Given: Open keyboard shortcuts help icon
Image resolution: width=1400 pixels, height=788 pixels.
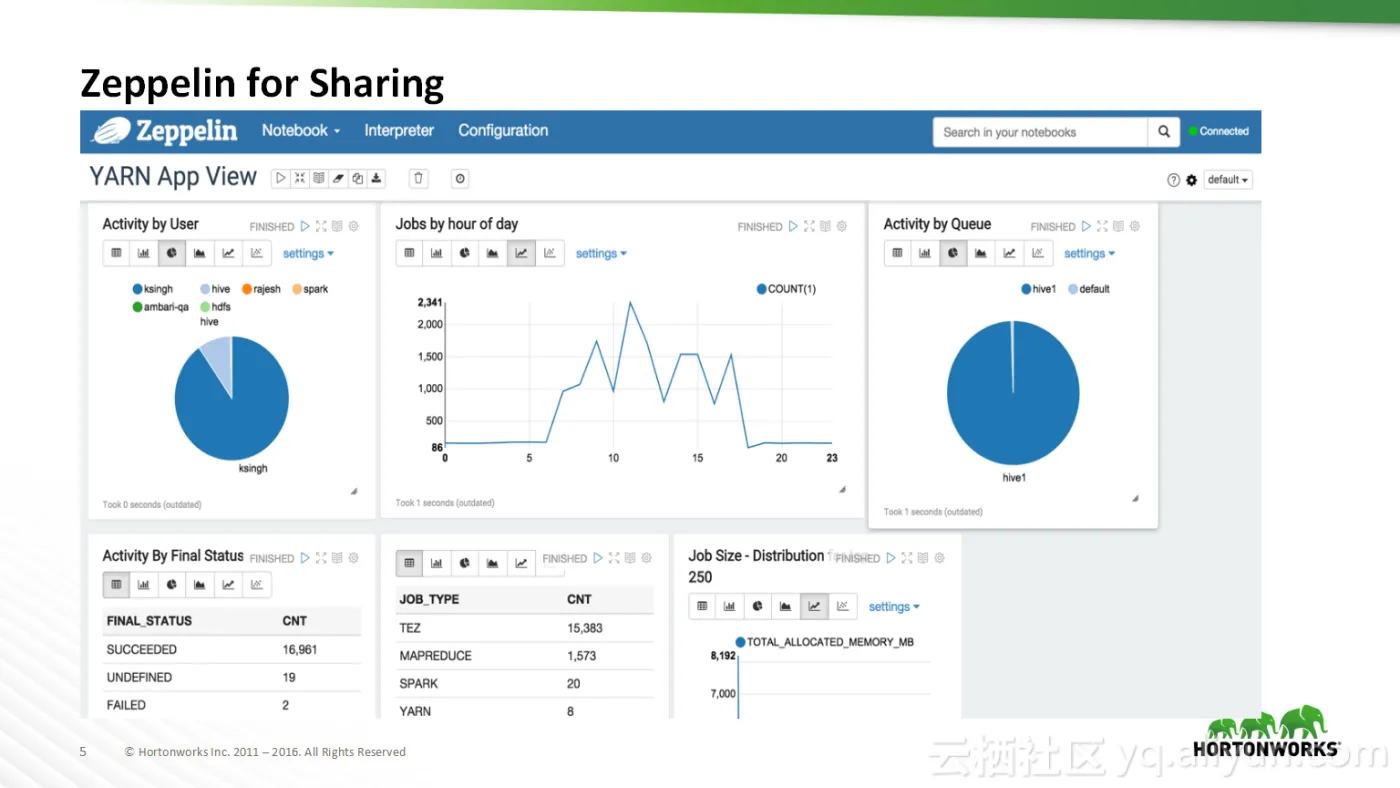Looking at the screenshot, I should click(1174, 180).
